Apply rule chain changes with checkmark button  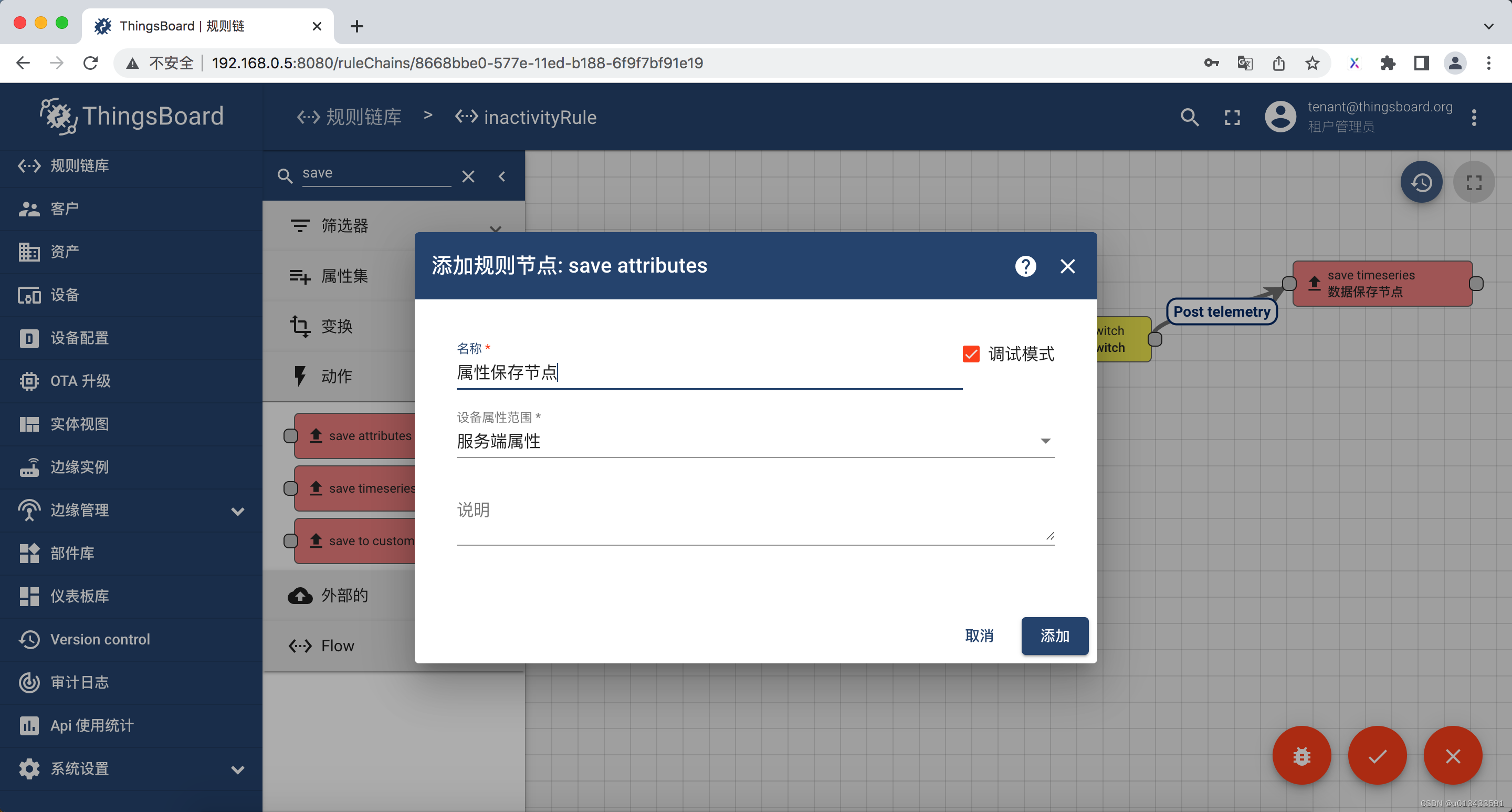(x=1377, y=756)
